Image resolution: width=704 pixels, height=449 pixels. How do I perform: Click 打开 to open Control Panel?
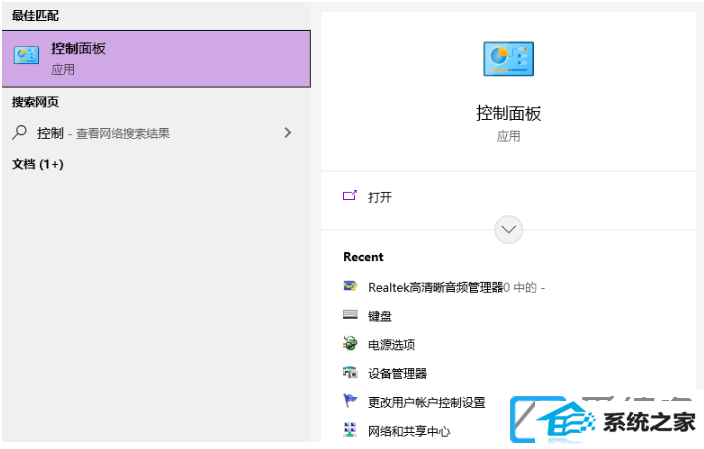click(x=380, y=197)
